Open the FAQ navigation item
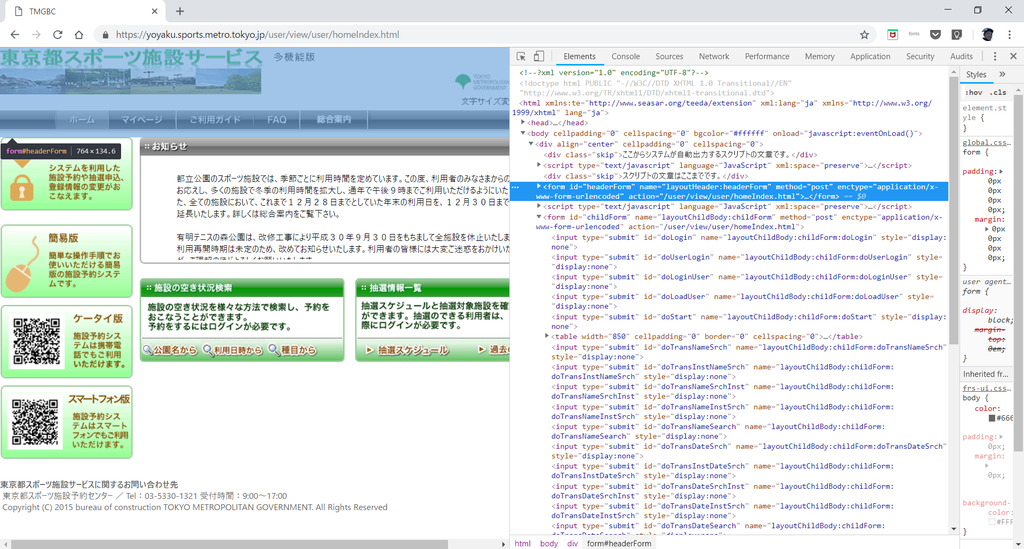The height and width of the screenshot is (549, 1024). coord(277,119)
